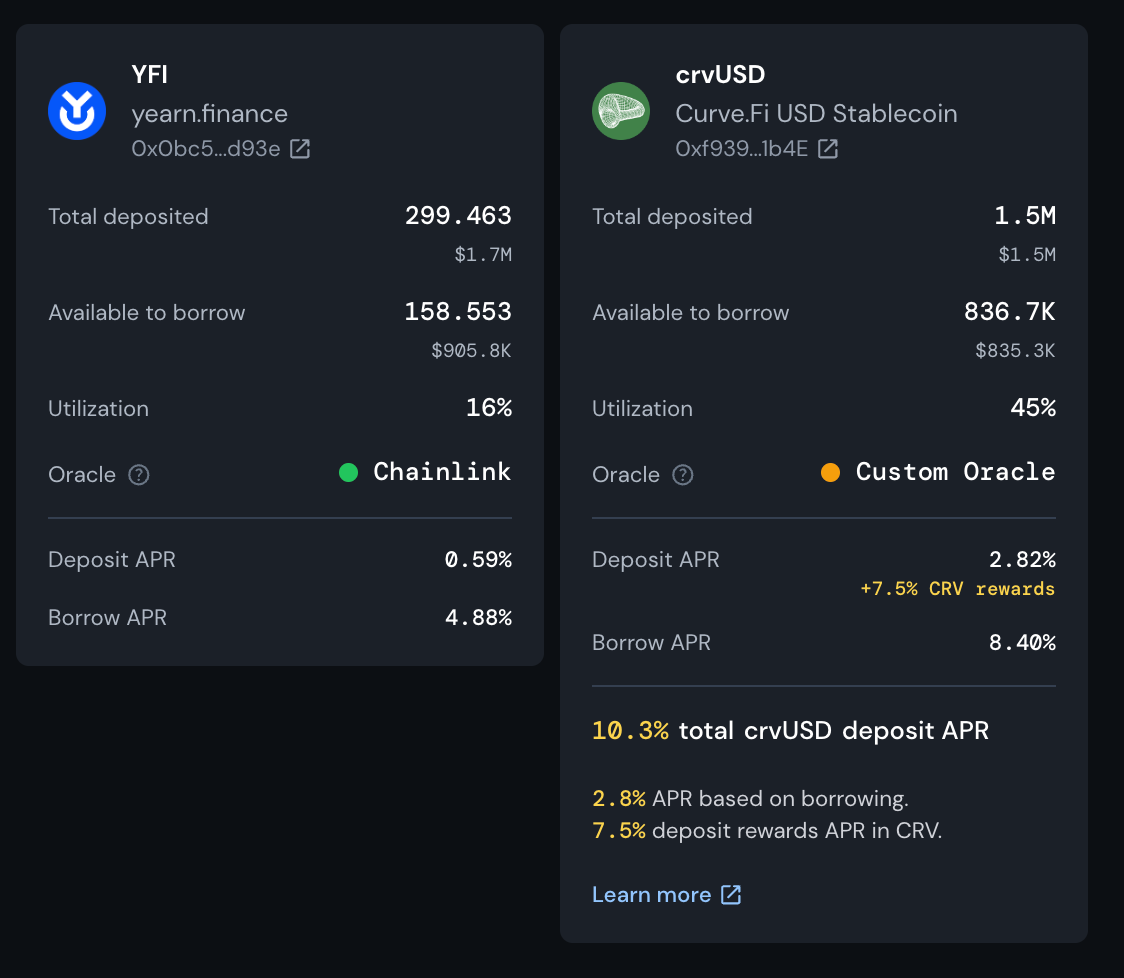Click the 2.82% deposit APR value

(x=1022, y=560)
